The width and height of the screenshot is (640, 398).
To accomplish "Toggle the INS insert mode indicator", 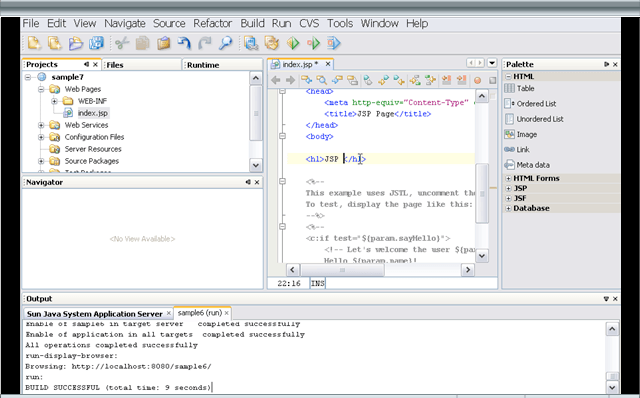I will coord(318,283).
